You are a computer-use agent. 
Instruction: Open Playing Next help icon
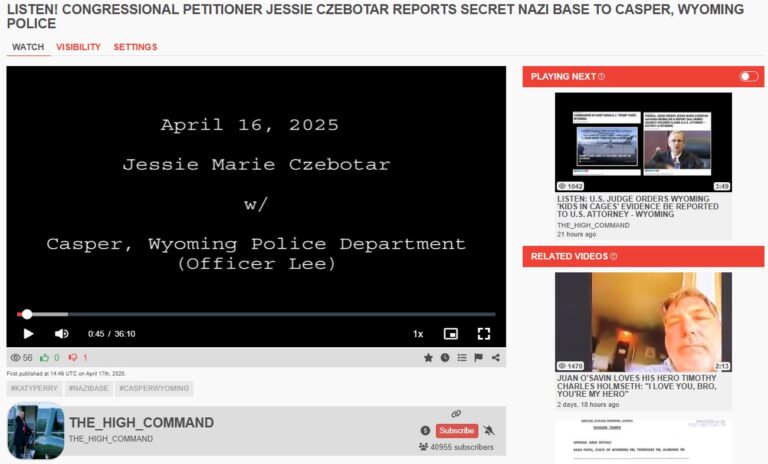tap(601, 76)
